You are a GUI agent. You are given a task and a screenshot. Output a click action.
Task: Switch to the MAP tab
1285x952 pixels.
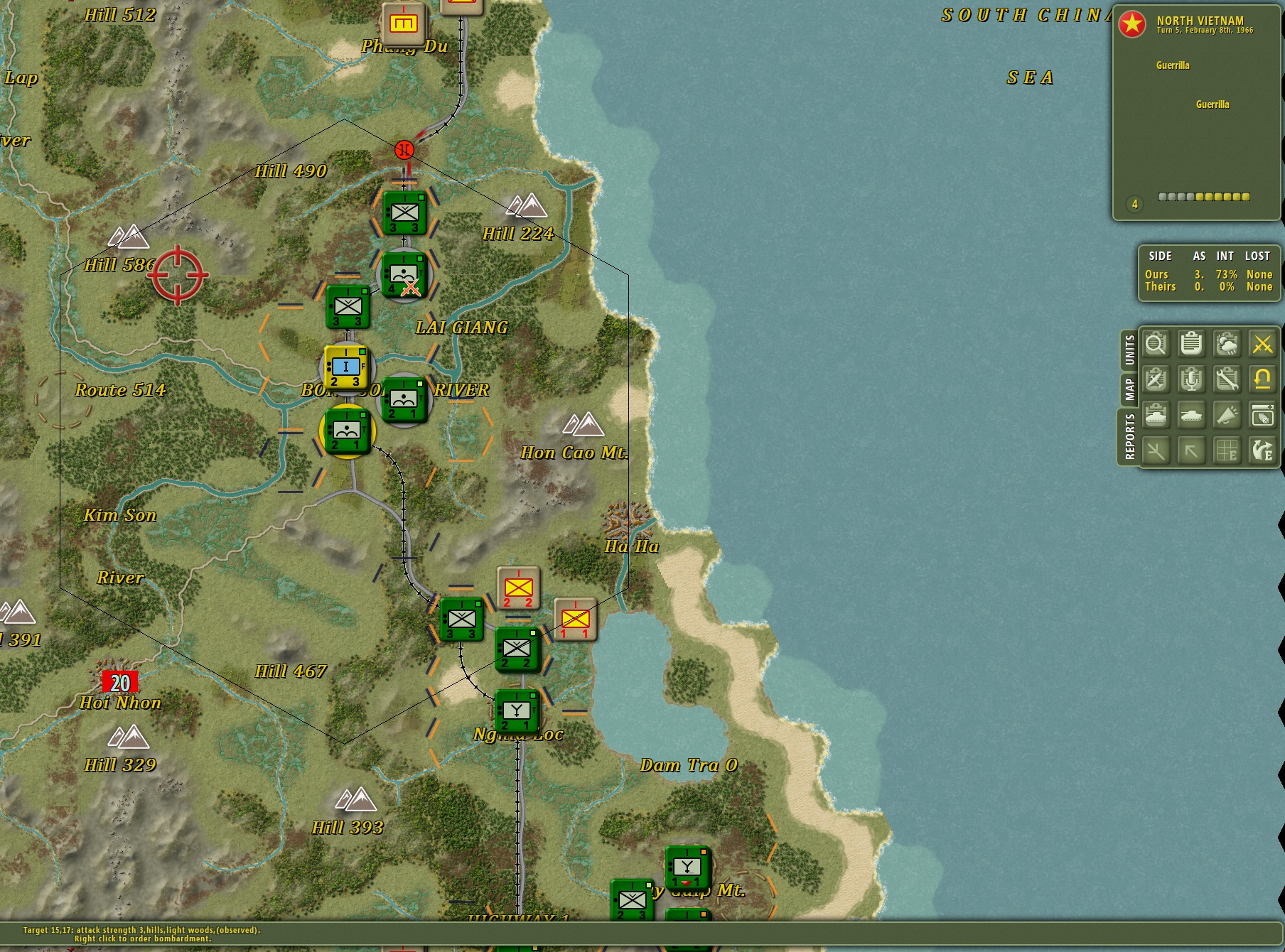tap(1129, 389)
